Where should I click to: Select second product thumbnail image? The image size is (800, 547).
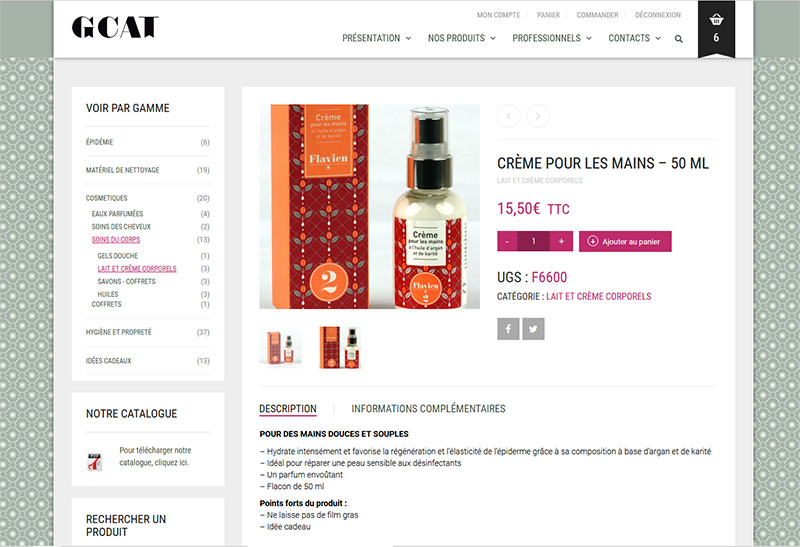pos(340,347)
